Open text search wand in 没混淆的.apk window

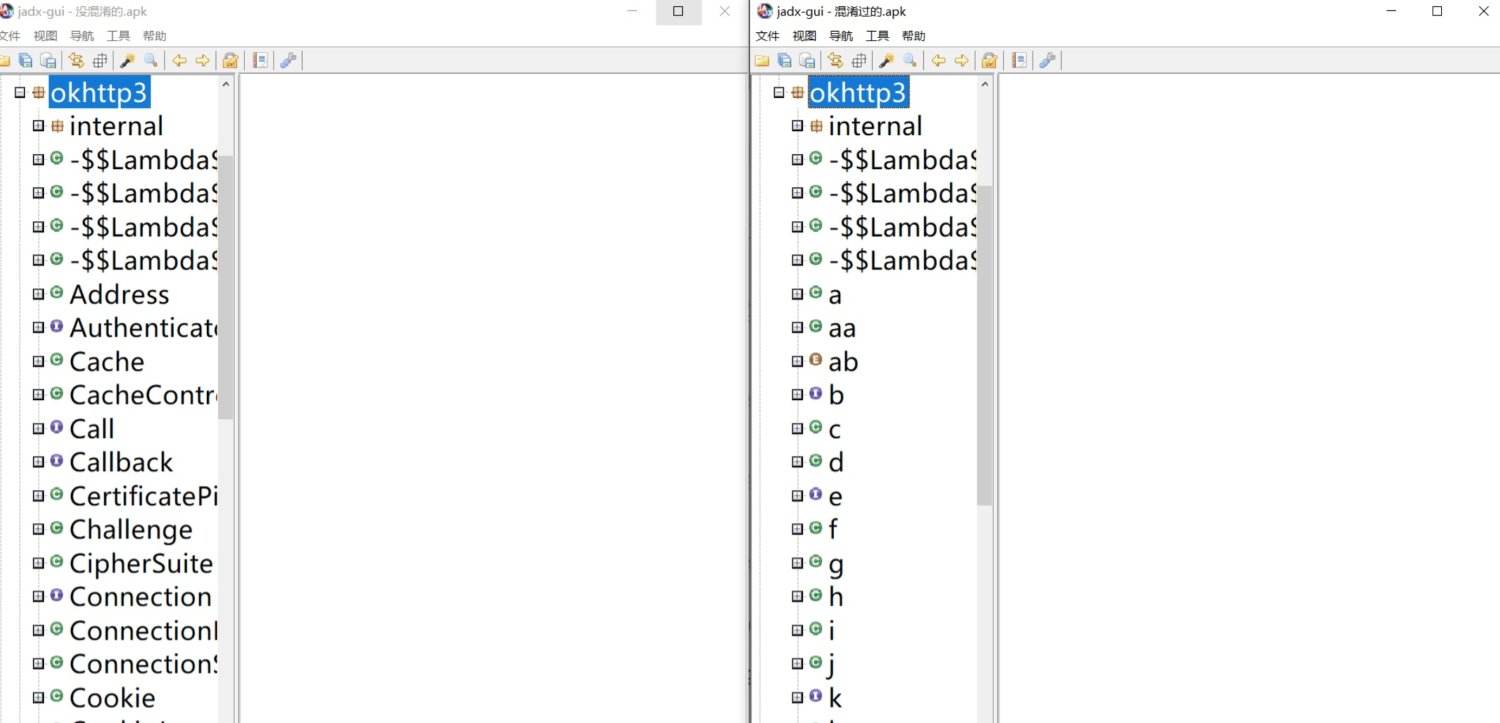pyautogui.click(x=127, y=61)
